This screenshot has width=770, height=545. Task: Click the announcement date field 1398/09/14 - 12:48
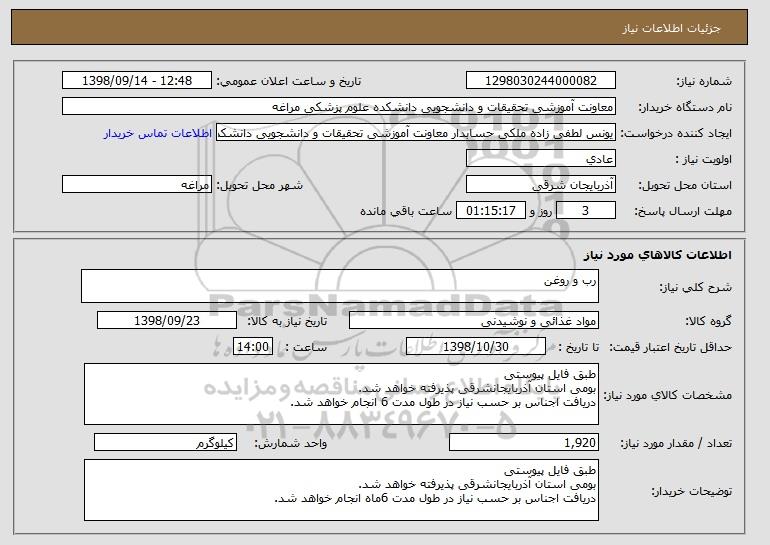(137, 81)
